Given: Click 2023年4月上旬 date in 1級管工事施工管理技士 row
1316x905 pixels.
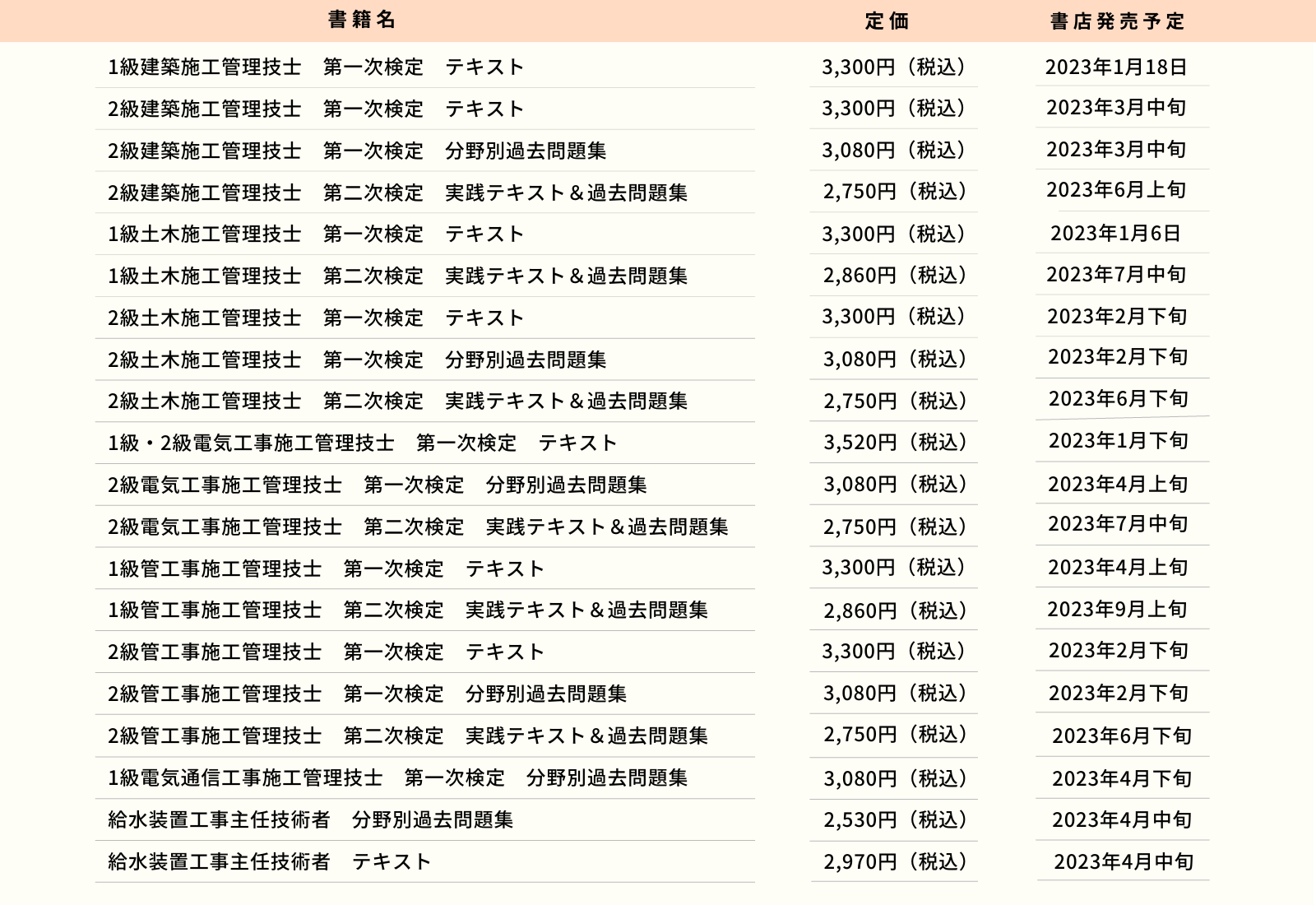Looking at the screenshot, I should tap(1119, 567).
